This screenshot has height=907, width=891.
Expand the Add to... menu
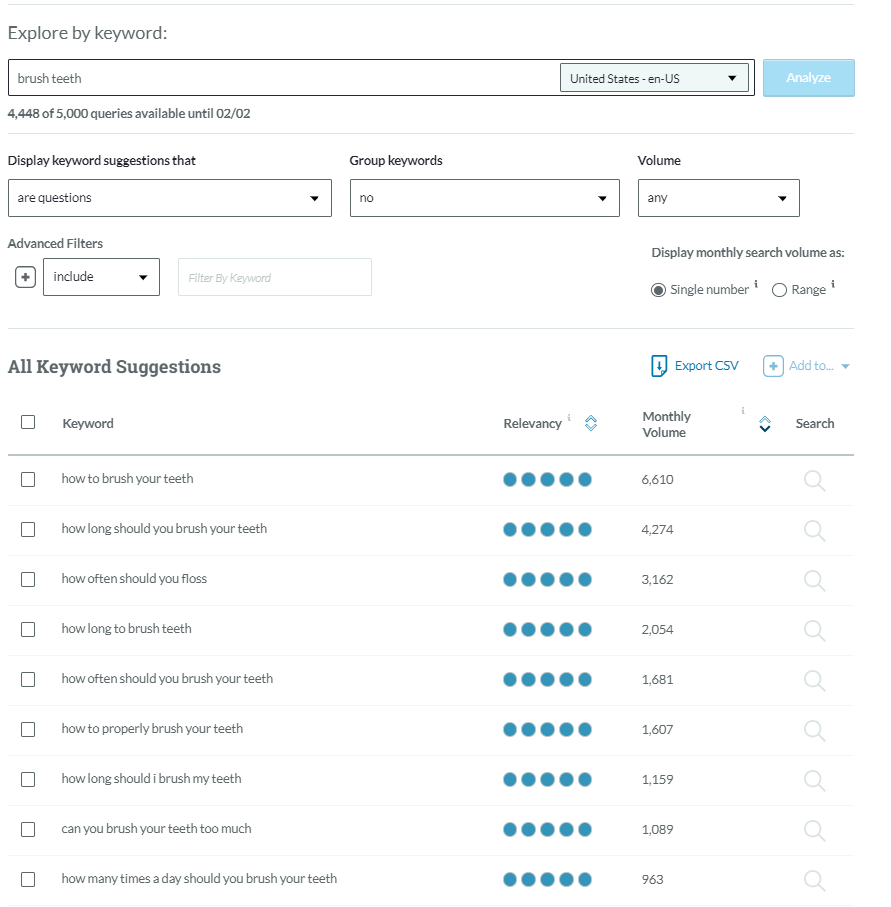[807, 366]
